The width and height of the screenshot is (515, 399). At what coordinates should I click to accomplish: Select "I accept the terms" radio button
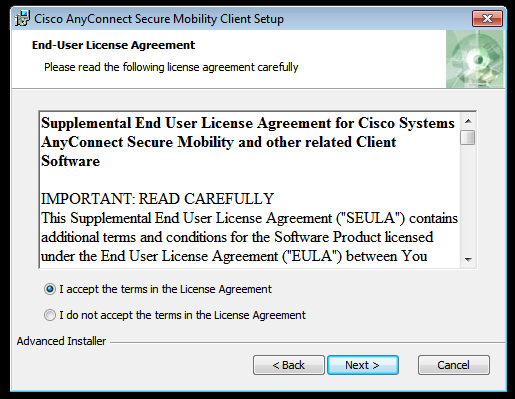coord(50,289)
